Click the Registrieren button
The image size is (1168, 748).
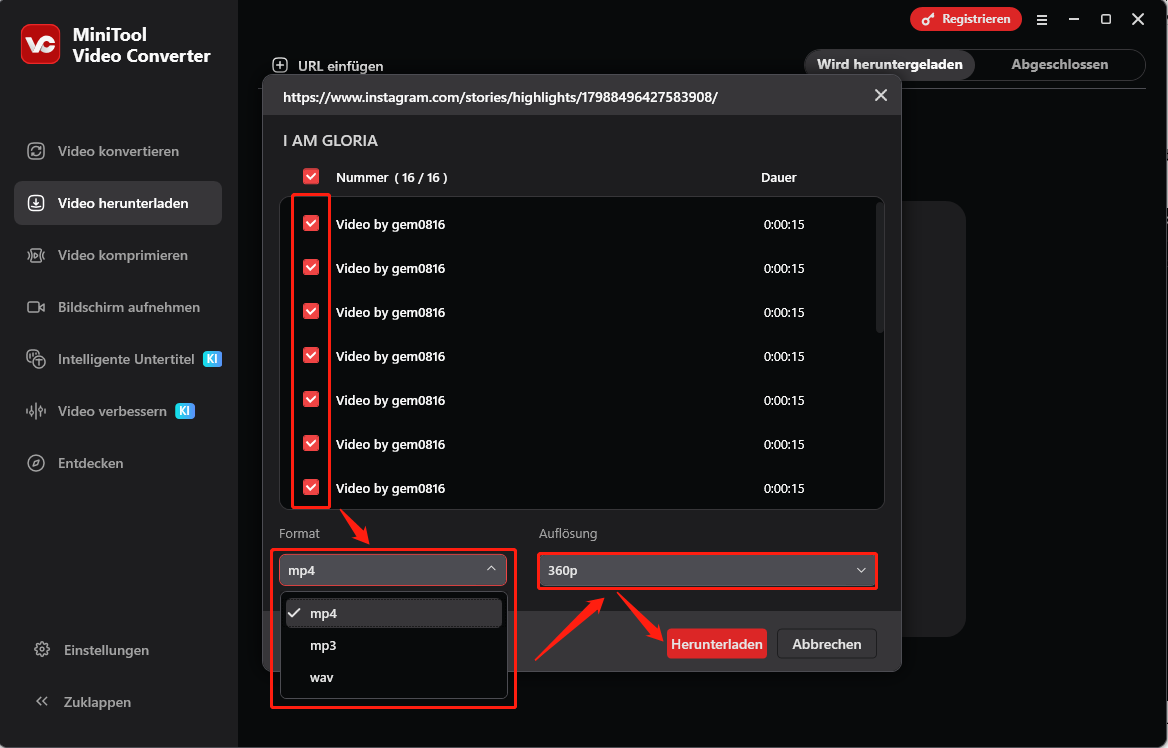click(x=965, y=19)
